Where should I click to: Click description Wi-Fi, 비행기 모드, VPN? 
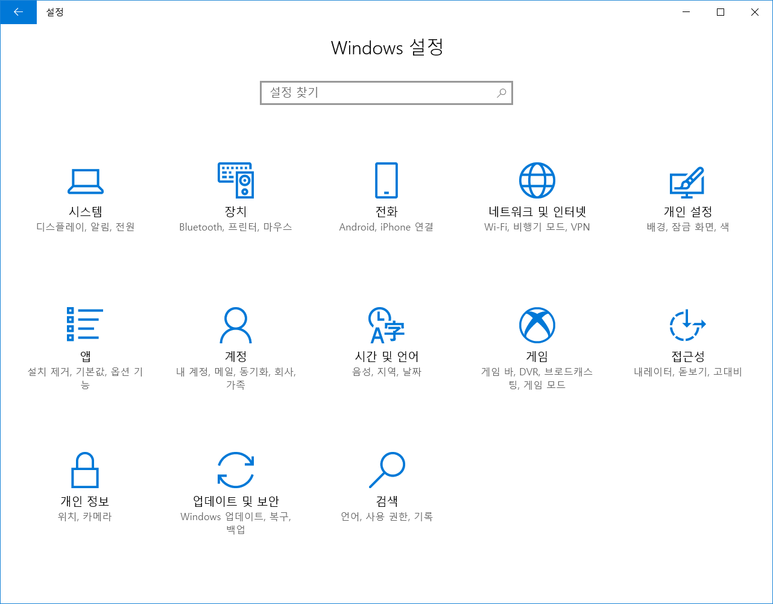point(537,227)
